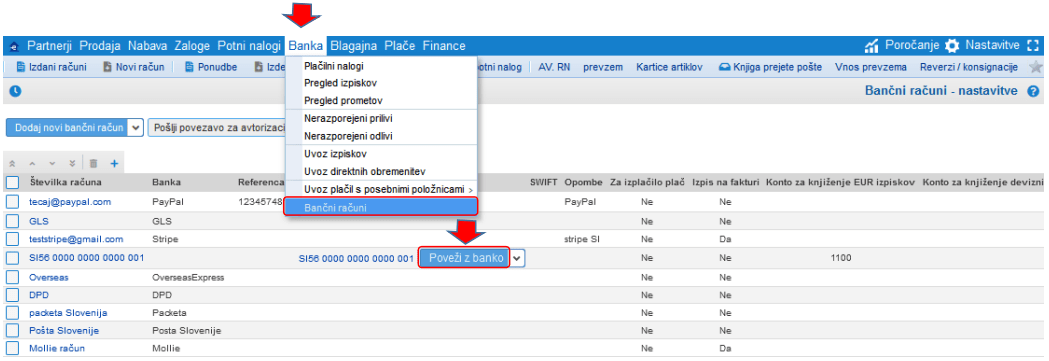Screen dimensions: 1049x361
Task: Check the Overseas row checkbox
Action: (13, 277)
